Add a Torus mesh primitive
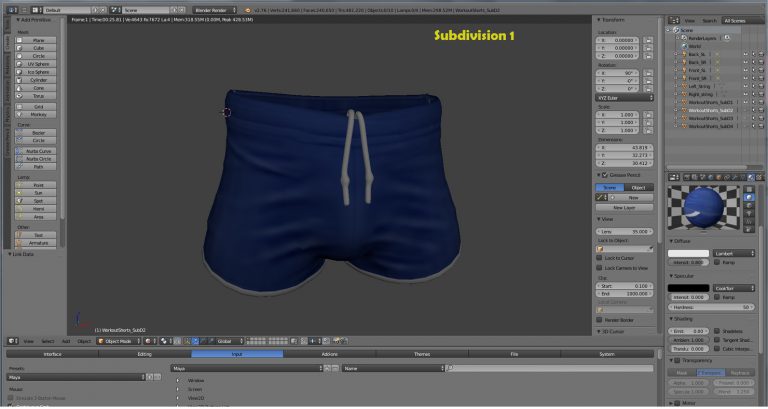This screenshot has width=768, height=409. (38, 96)
